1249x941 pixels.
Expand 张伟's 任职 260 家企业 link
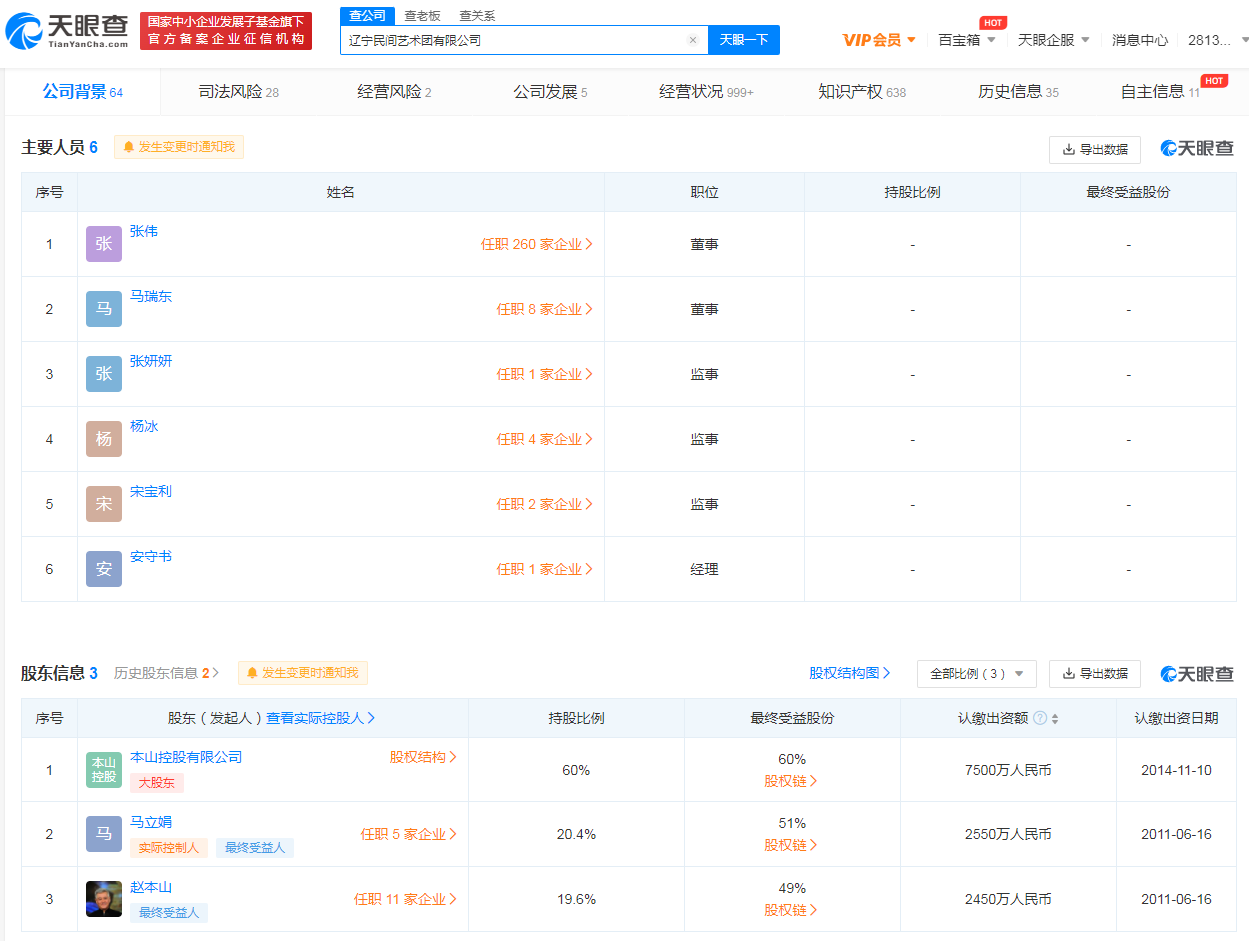coord(537,244)
